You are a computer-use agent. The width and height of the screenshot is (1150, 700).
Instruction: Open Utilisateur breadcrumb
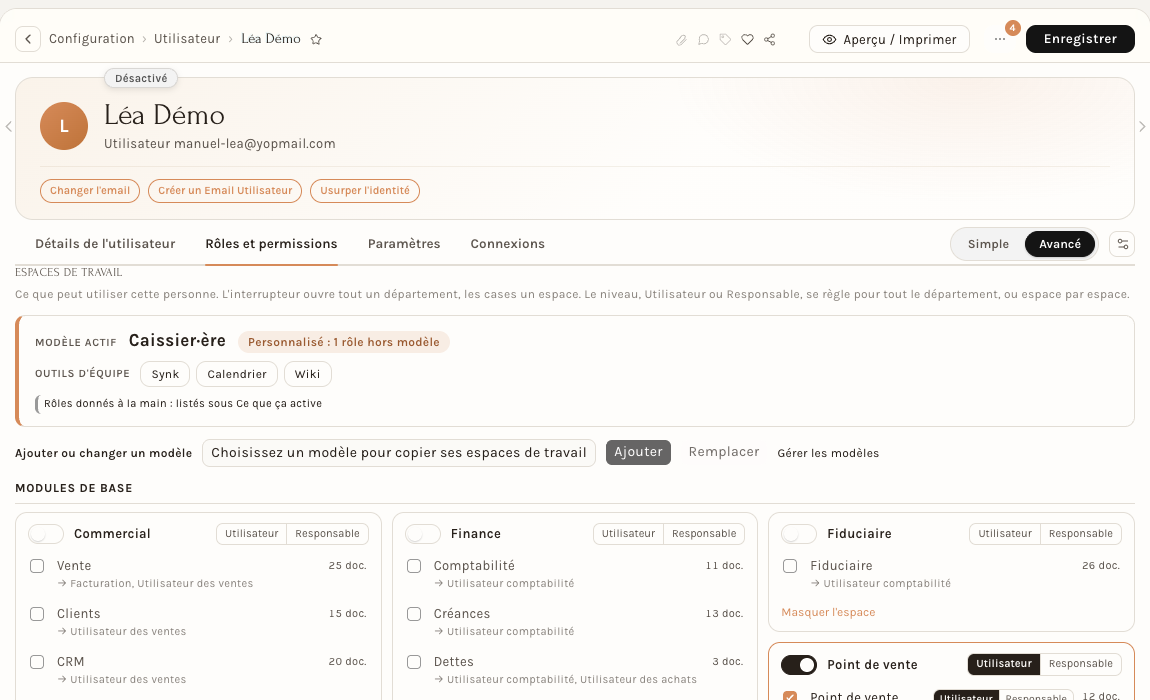(187, 39)
